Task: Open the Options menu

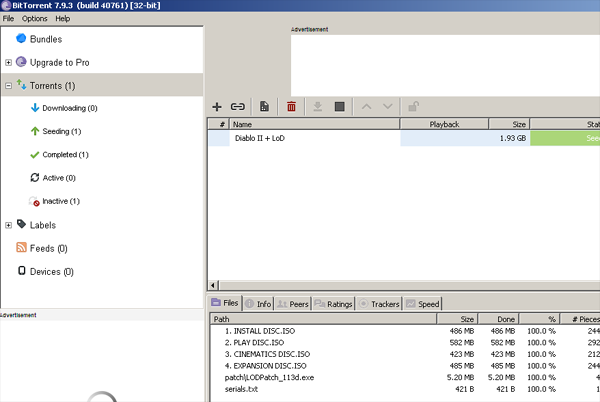Action: (x=34, y=18)
